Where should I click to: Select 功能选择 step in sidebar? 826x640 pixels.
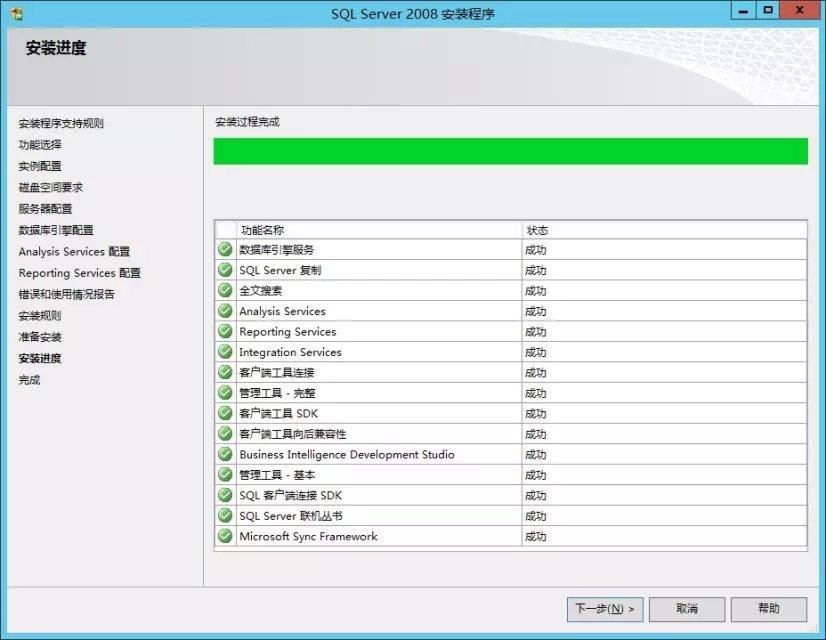coord(40,145)
